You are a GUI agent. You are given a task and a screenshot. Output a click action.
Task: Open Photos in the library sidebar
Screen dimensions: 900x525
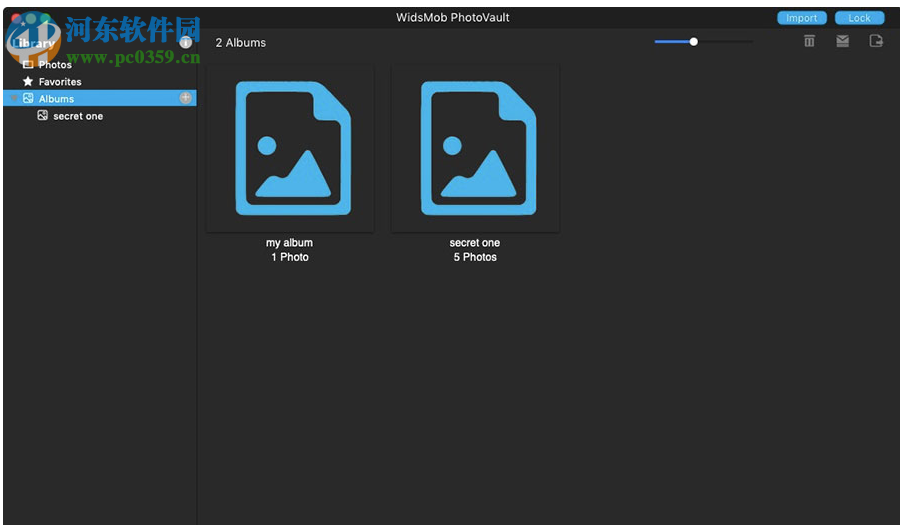point(55,65)
